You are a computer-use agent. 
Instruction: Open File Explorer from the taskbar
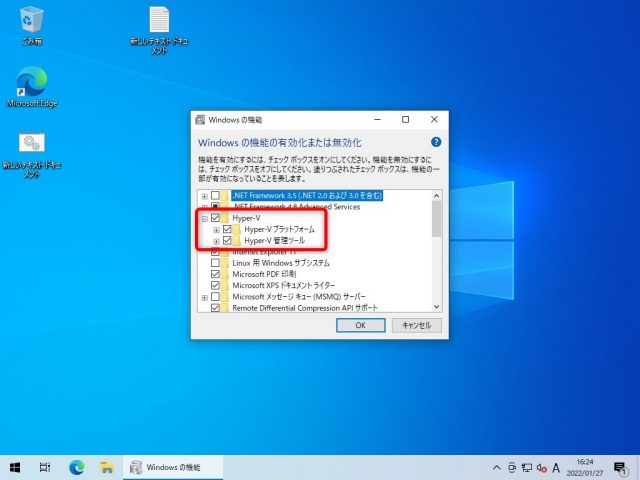coord(106,467)
